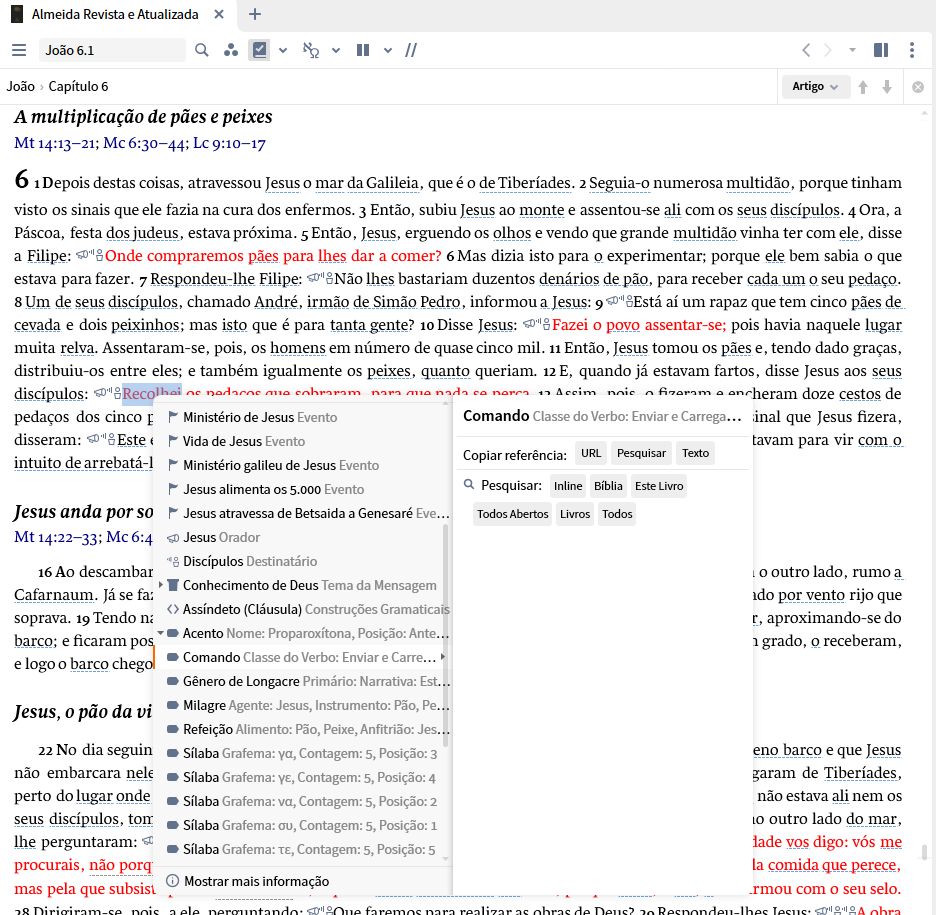Open the vertical three-dot panel menu
Screen dimensions: 936x915
[912, 50]
